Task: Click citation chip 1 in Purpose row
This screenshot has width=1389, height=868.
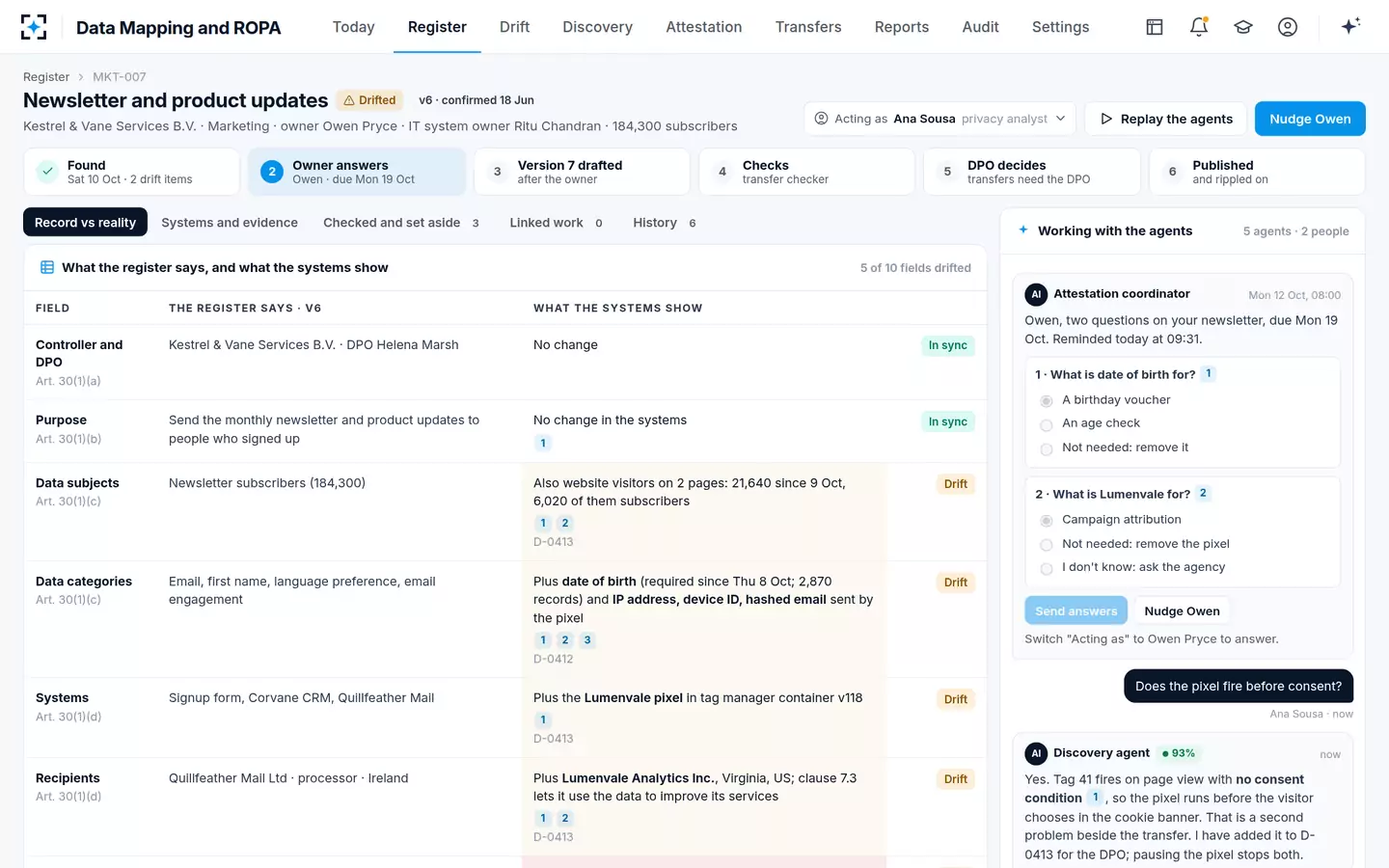Action: (543, 444)
